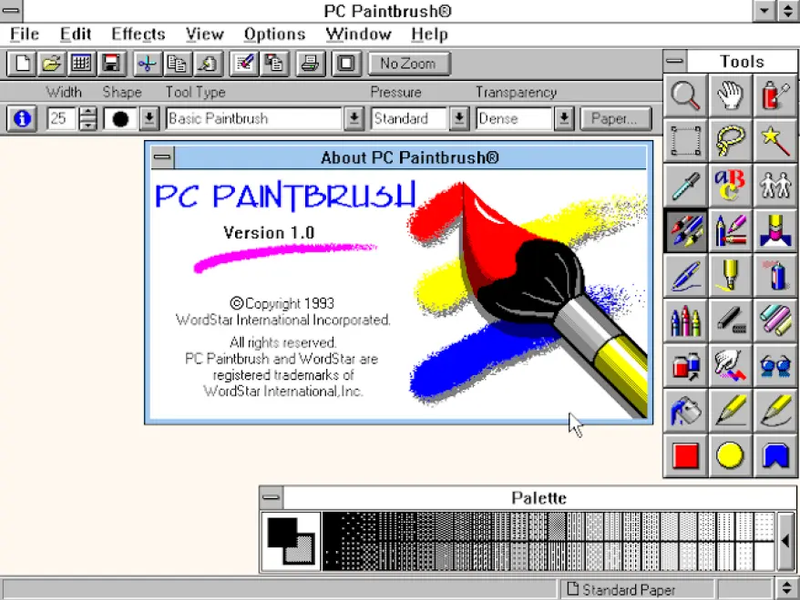Open the Help menu
This screenshot has height=600, width=800.
430,34
